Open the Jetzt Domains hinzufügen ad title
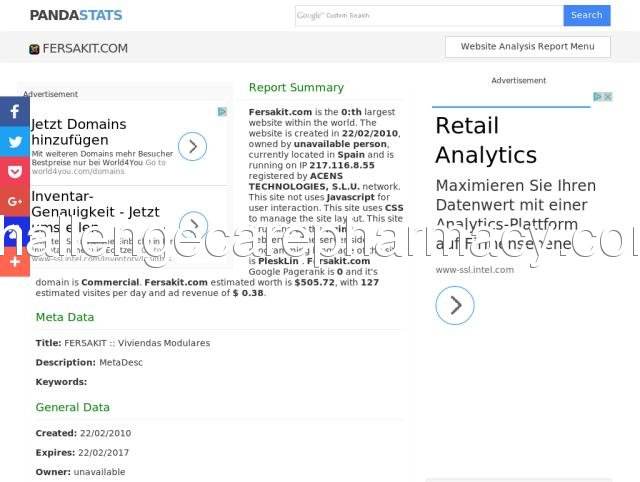640x482 pixels. (79, 132)
